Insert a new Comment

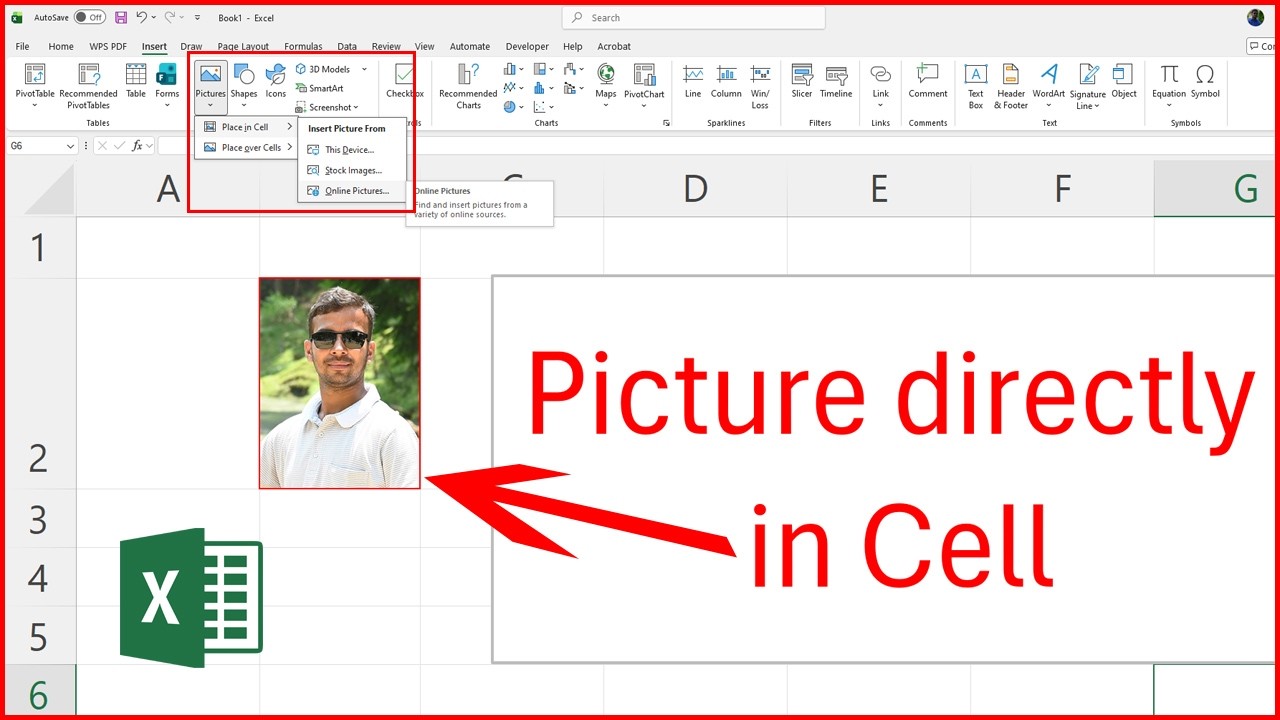click(x=928, y=82)
